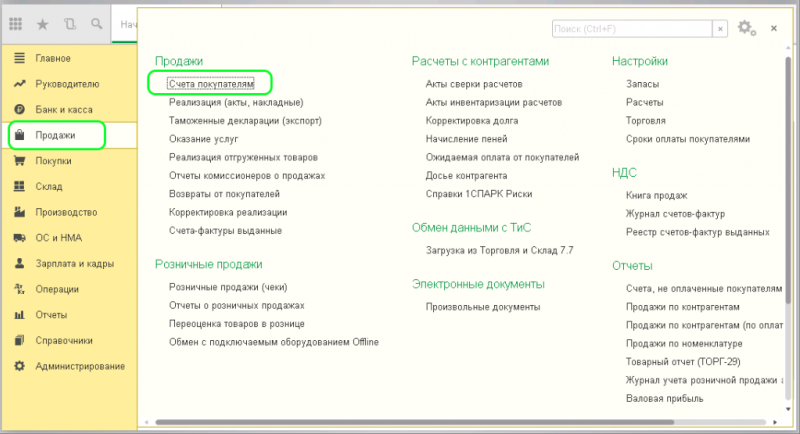Open Справки 1СПАРК Риски
The width and height of the screenshot is (800, 434).
click(479, 194)
